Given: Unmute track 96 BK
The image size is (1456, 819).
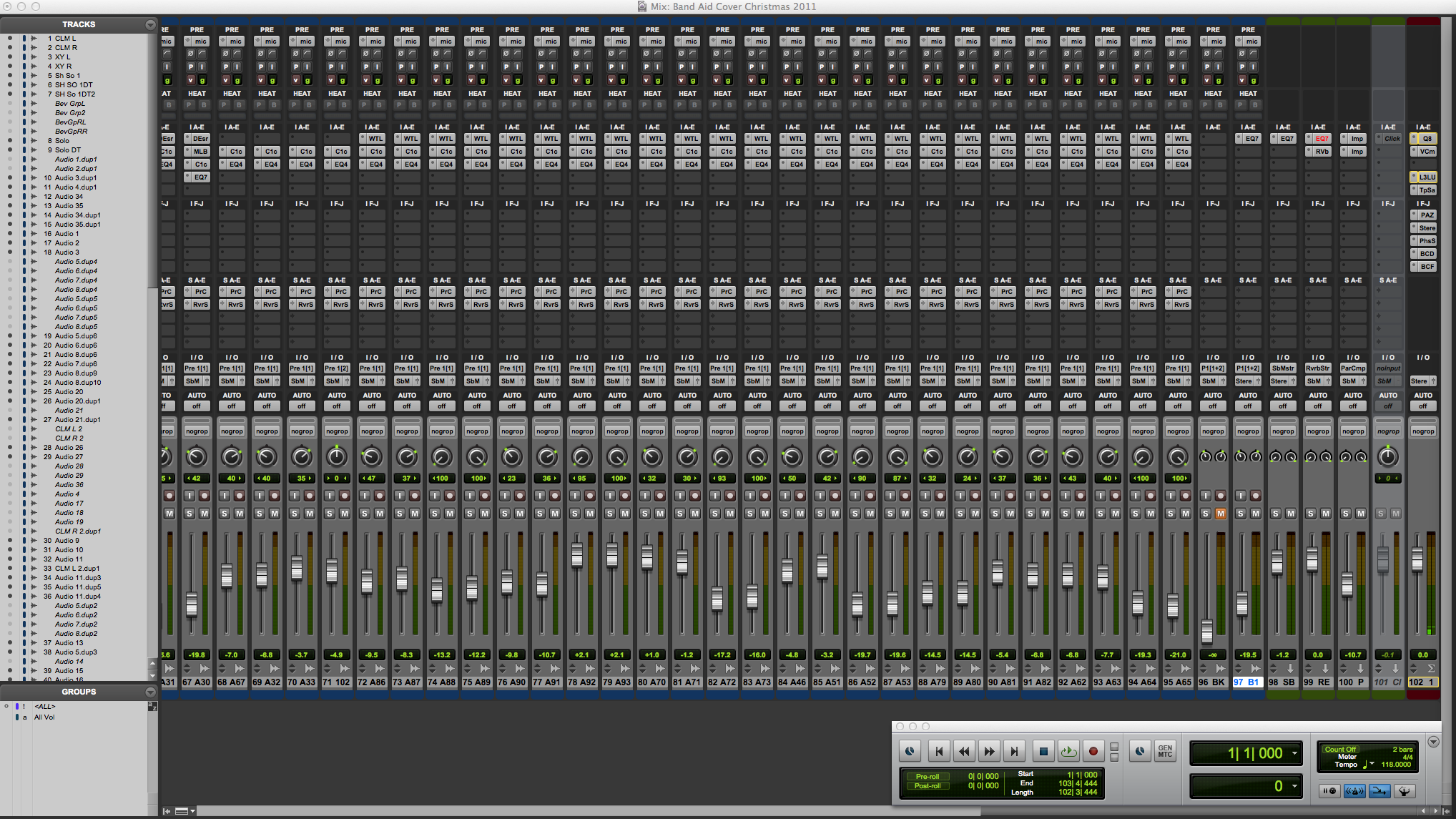Looking at the screenshot, I should coord(1221,514).
